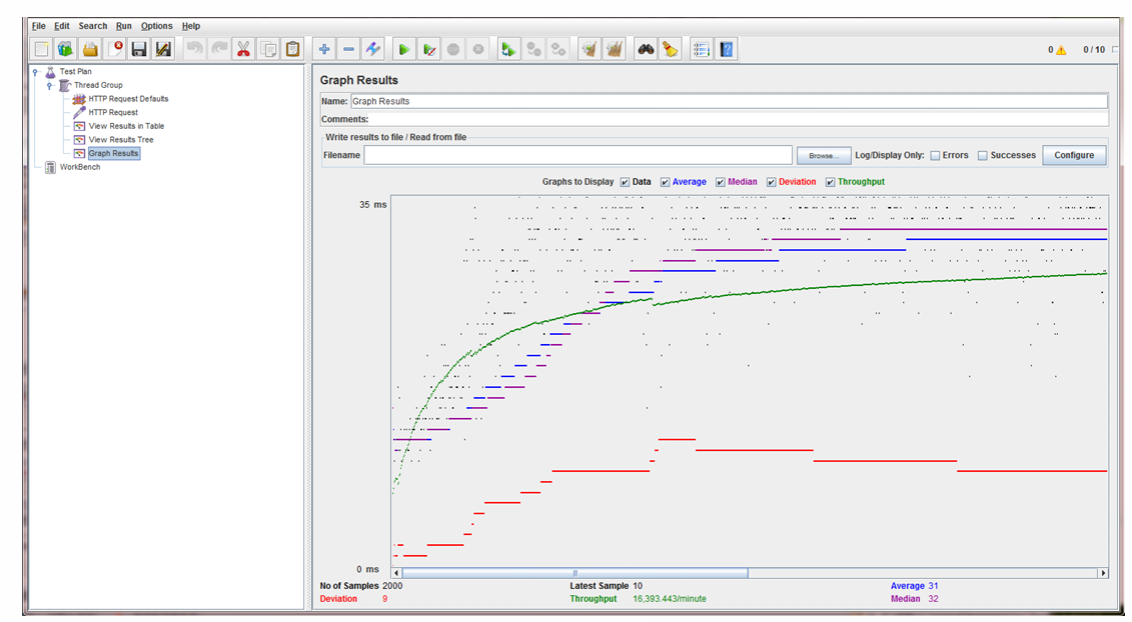Click the Open file folder icon
The image size is (1132, 622).
point(90,49)
